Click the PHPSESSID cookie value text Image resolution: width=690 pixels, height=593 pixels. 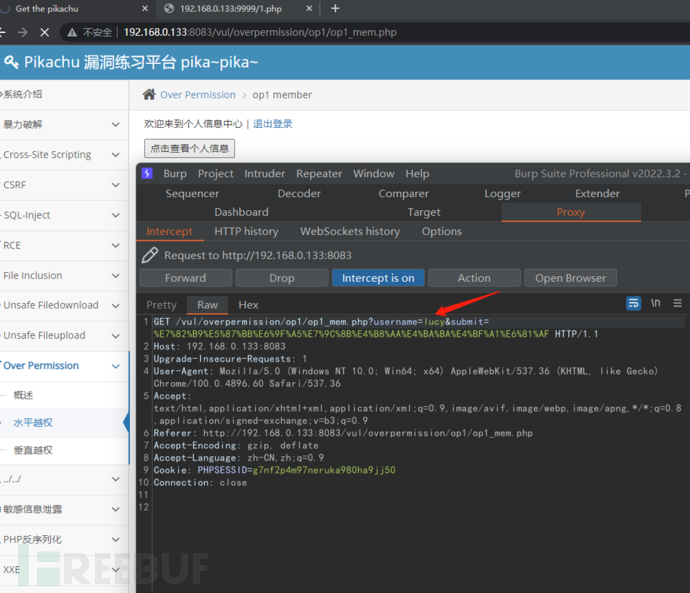[x=324, y=470]
